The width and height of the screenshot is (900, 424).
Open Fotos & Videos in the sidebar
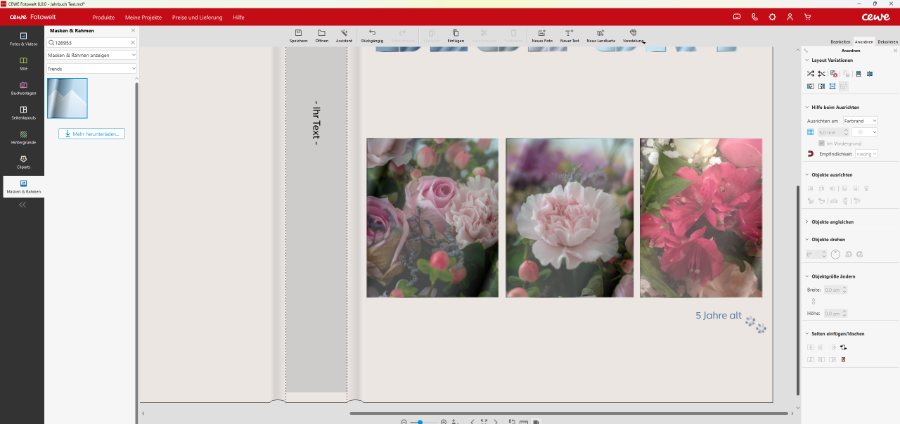tap(23, 38)
